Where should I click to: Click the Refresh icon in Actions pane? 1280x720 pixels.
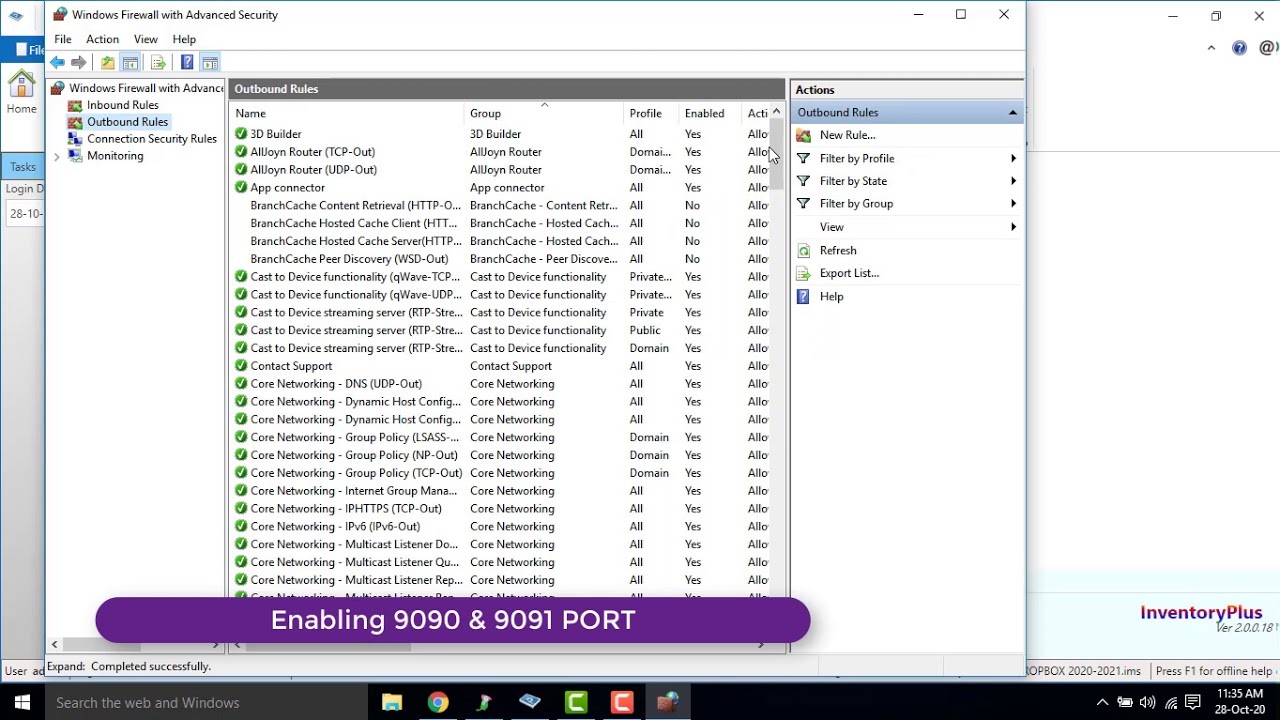(803, 250)
